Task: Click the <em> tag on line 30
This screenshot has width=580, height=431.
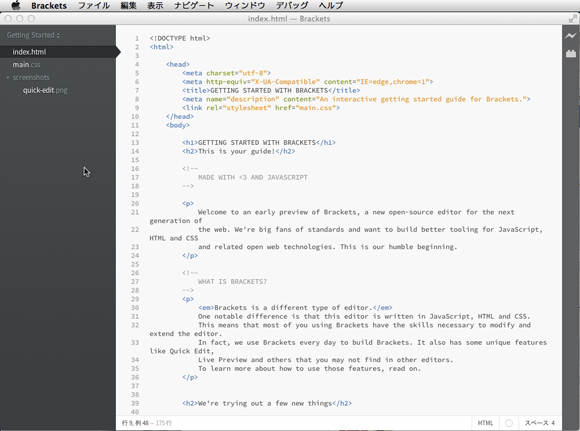Action: pos(206,308)
